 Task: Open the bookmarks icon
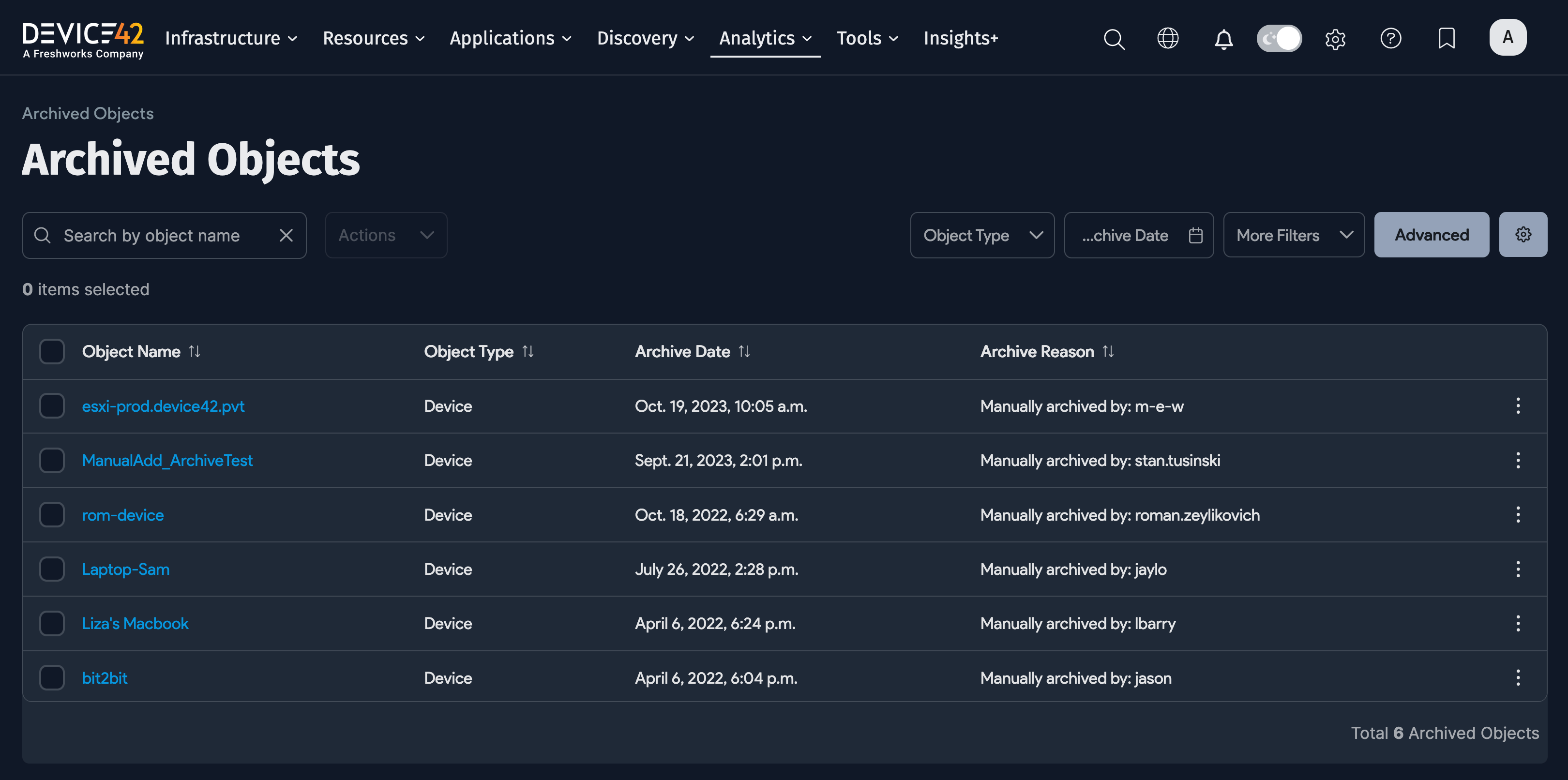pos(1447,39)
